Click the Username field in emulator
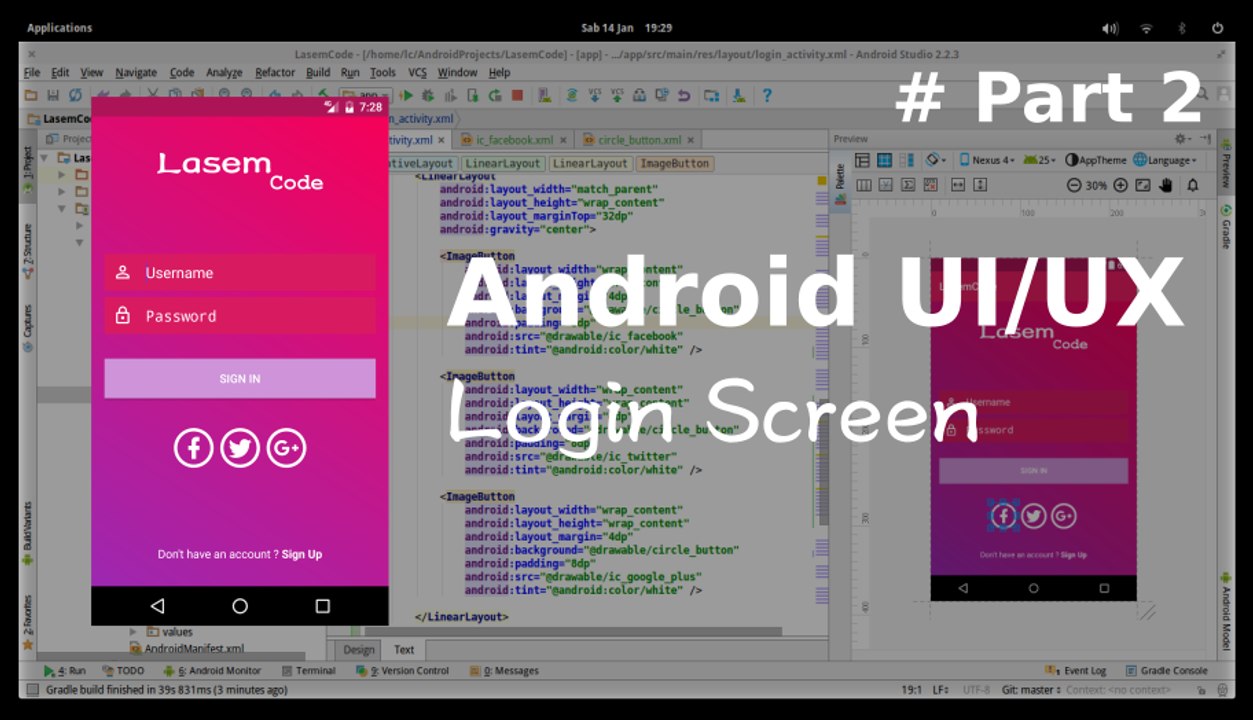Screen dimensions: 1253x720 240,272
